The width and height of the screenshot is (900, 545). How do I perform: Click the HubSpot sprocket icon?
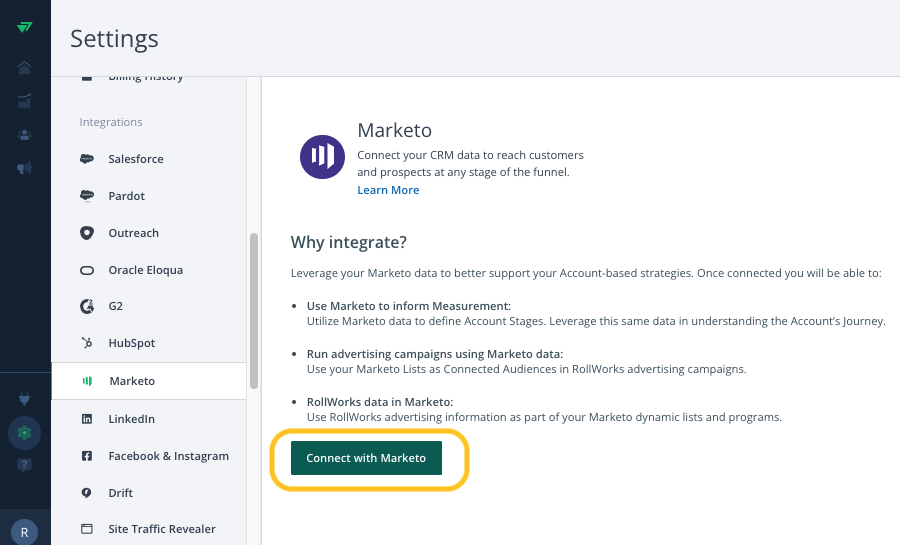[87, 343]
